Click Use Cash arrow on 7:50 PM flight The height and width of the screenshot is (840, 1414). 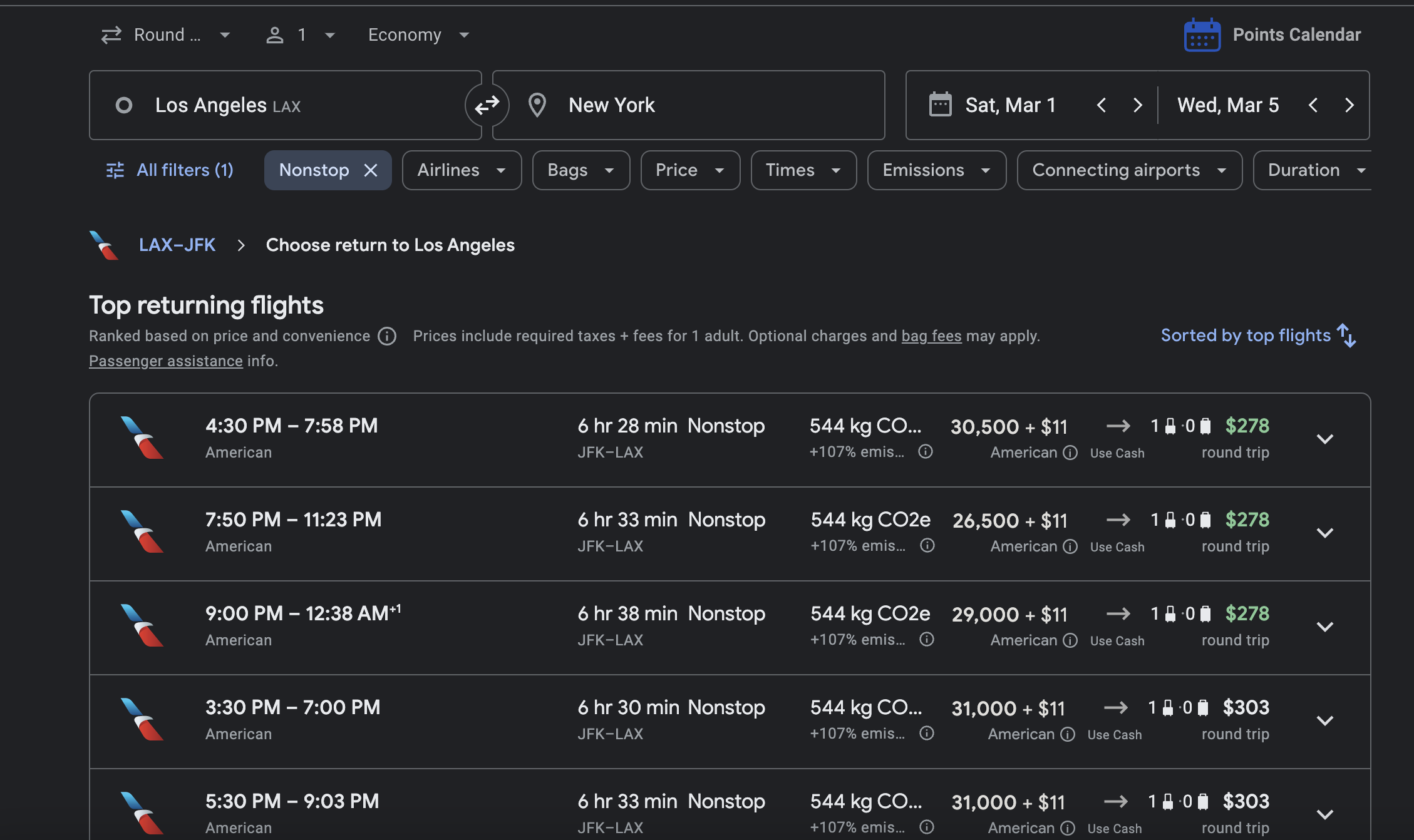tap(1118, 520)
